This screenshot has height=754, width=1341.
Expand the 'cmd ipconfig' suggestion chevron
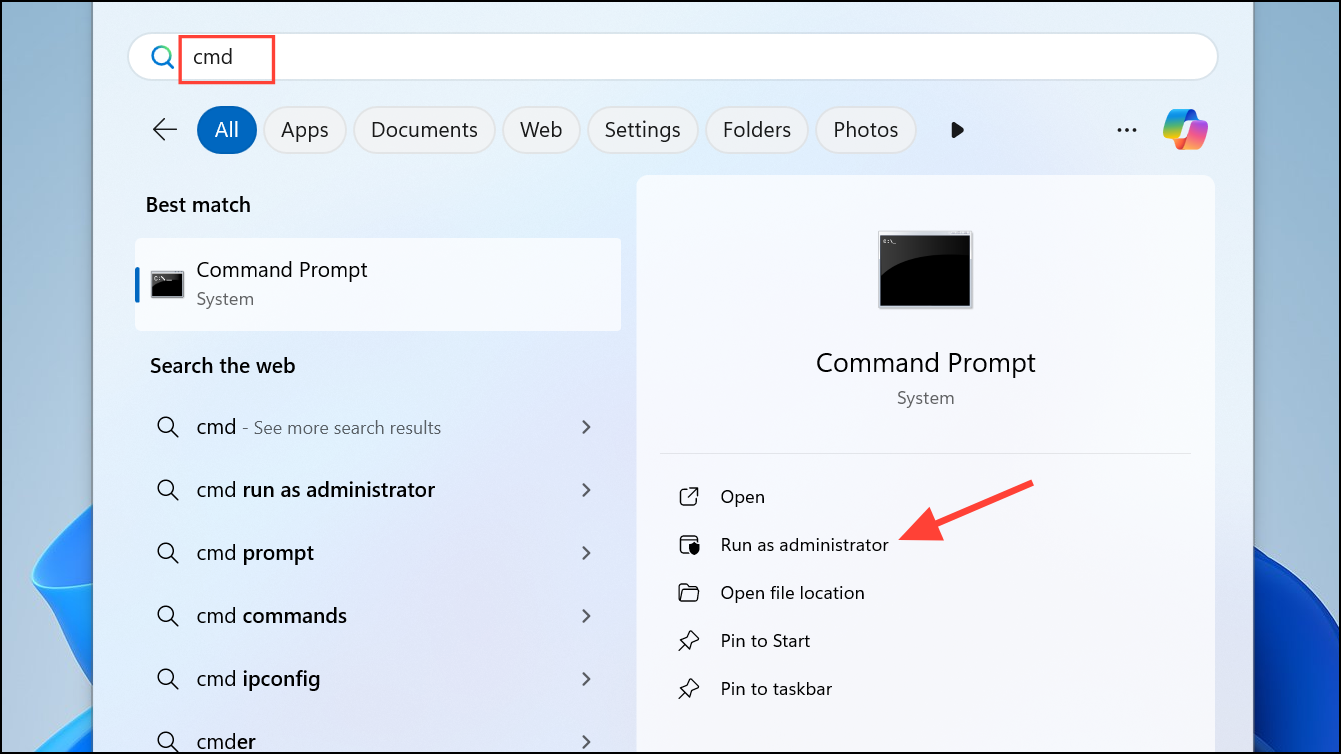[x=586, y=678]
